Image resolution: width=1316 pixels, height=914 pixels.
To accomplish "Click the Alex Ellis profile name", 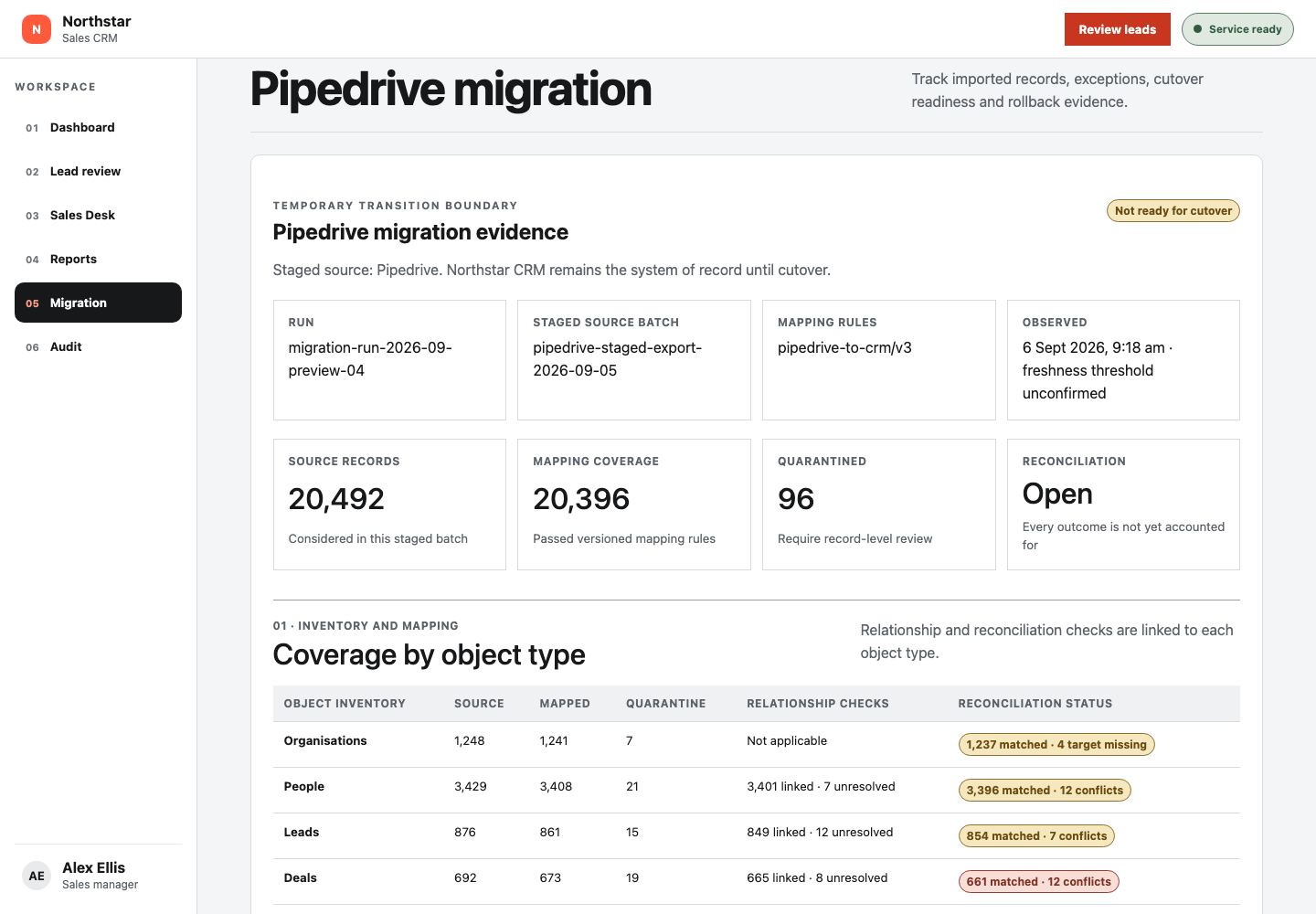I will 93,867.
